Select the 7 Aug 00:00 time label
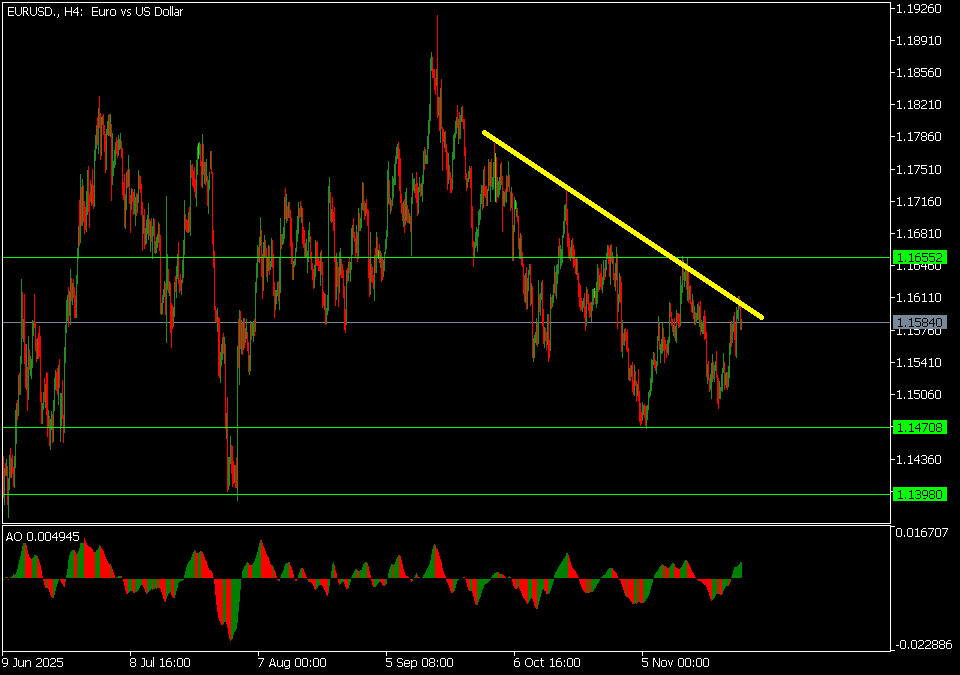The width and height of the screenshot is (960, 675). pos(290,662)
